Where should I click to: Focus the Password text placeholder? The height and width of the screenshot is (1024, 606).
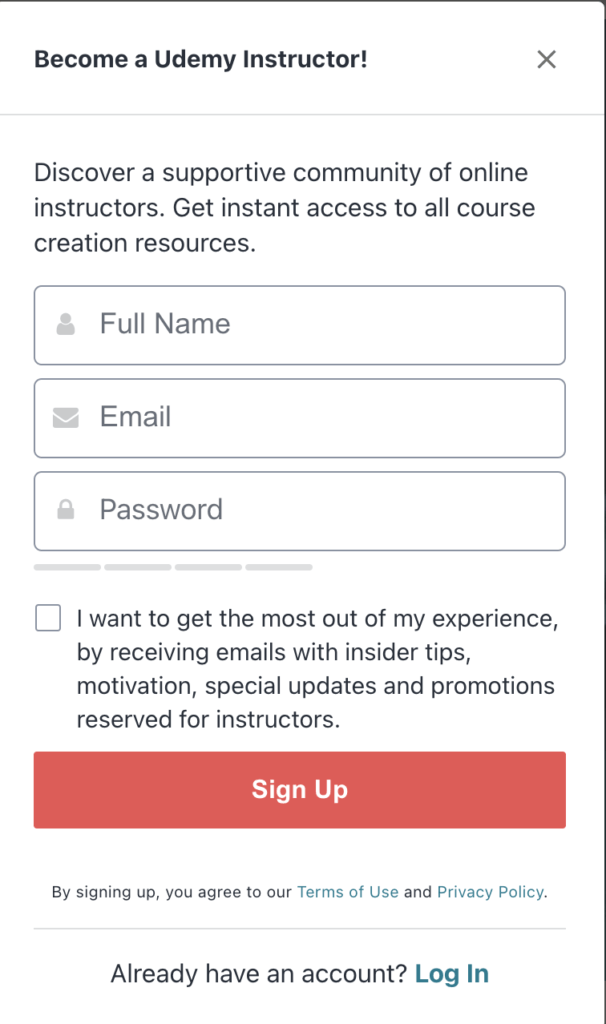click(x=161, y=510)
